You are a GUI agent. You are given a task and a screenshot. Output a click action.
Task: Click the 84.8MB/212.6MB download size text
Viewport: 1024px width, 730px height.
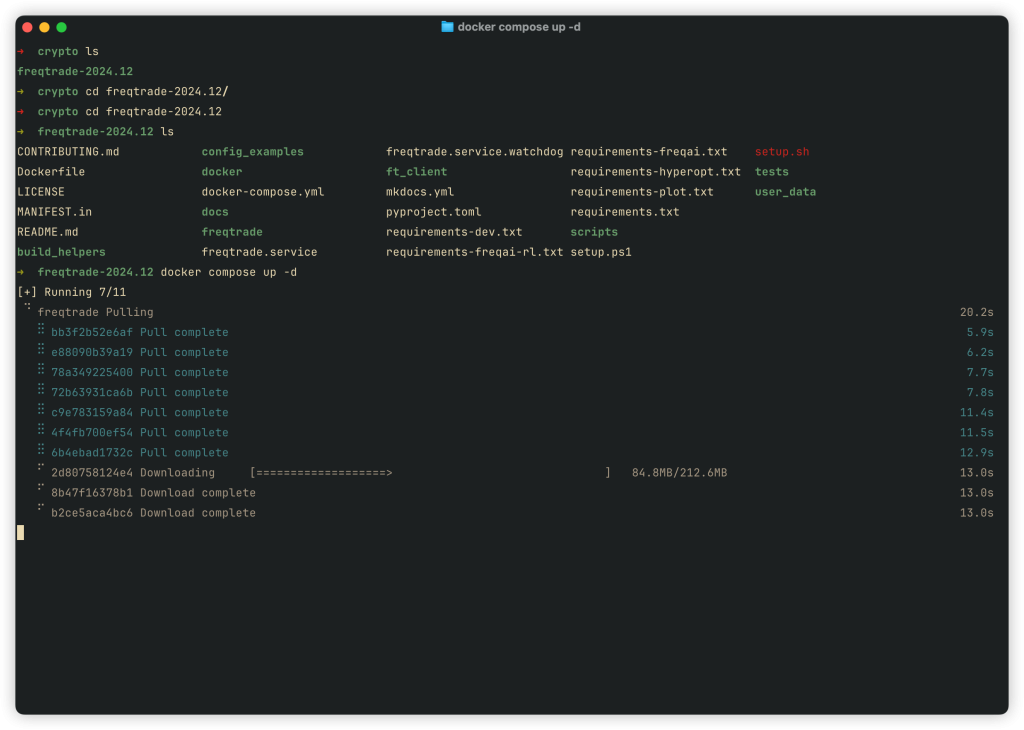pyautogui.click(x=679, y=472)
